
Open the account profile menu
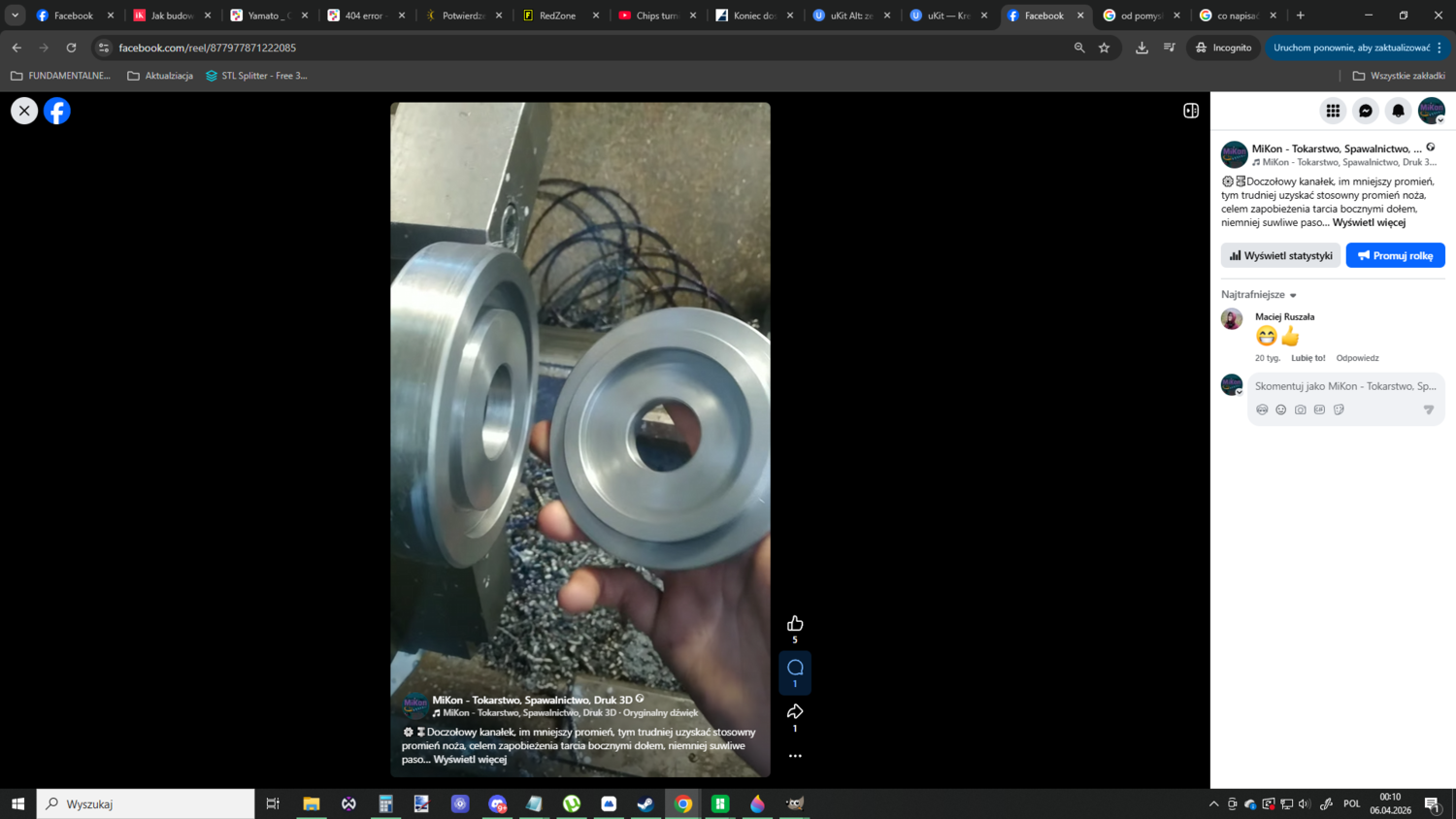tap(1431, 111)
